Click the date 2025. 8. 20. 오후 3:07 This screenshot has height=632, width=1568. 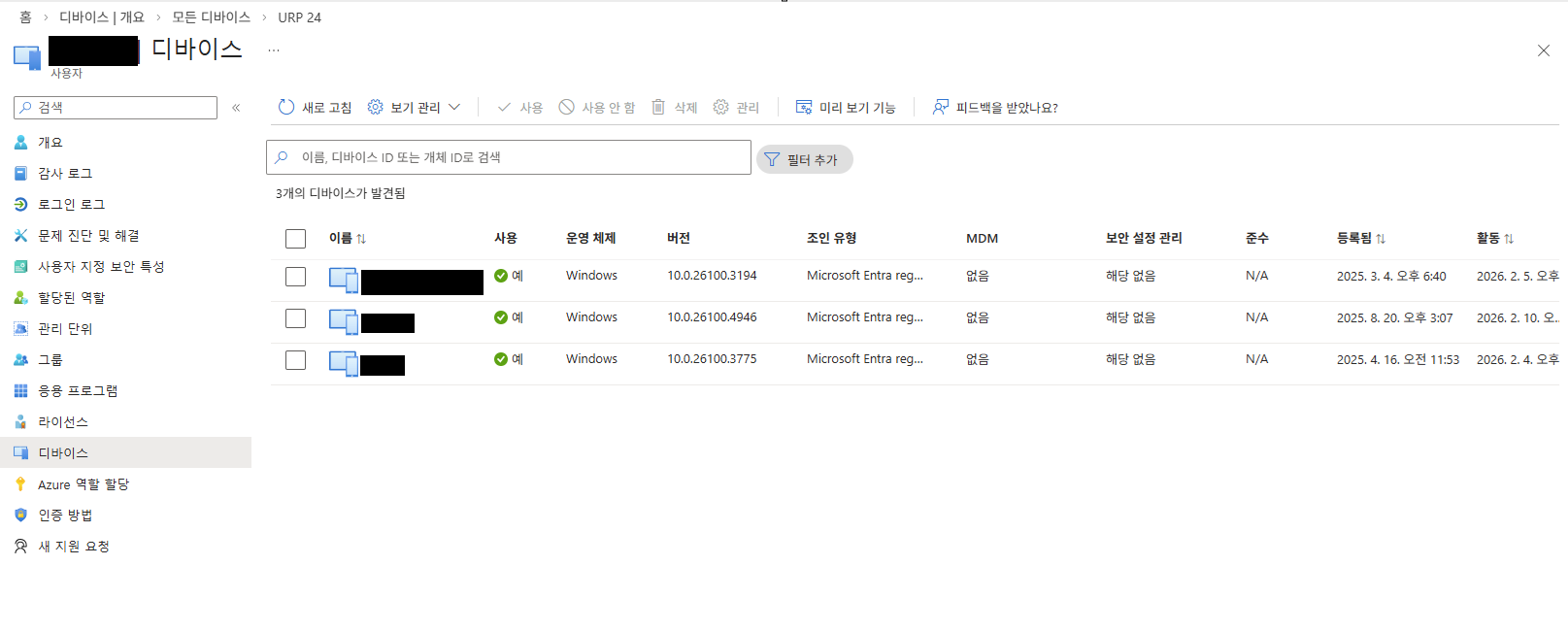click(1395, 318)
